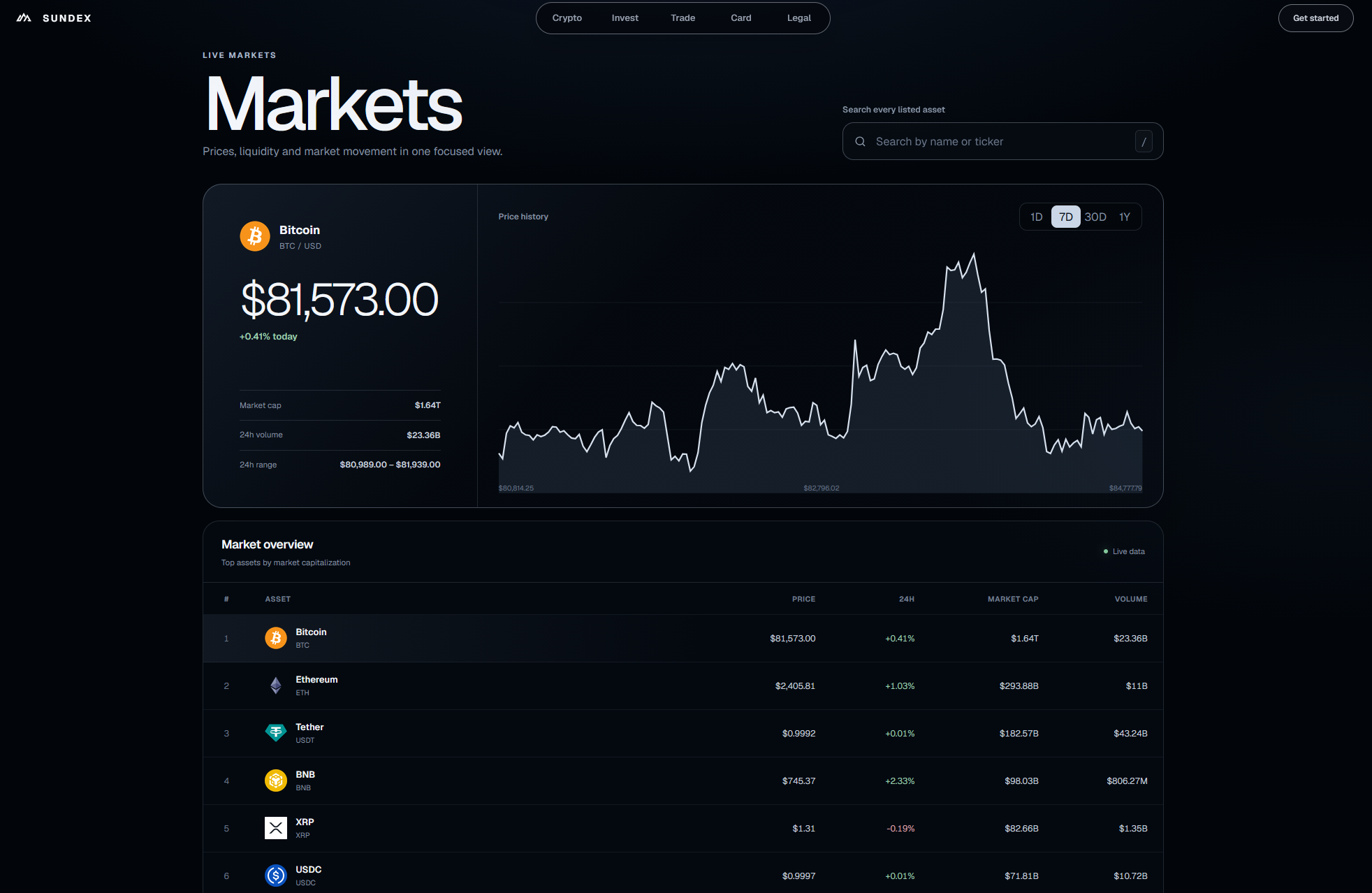Click the green Live data indicator dot
The height and width of the screenshot is (893, 1372).
[1105, 551]
